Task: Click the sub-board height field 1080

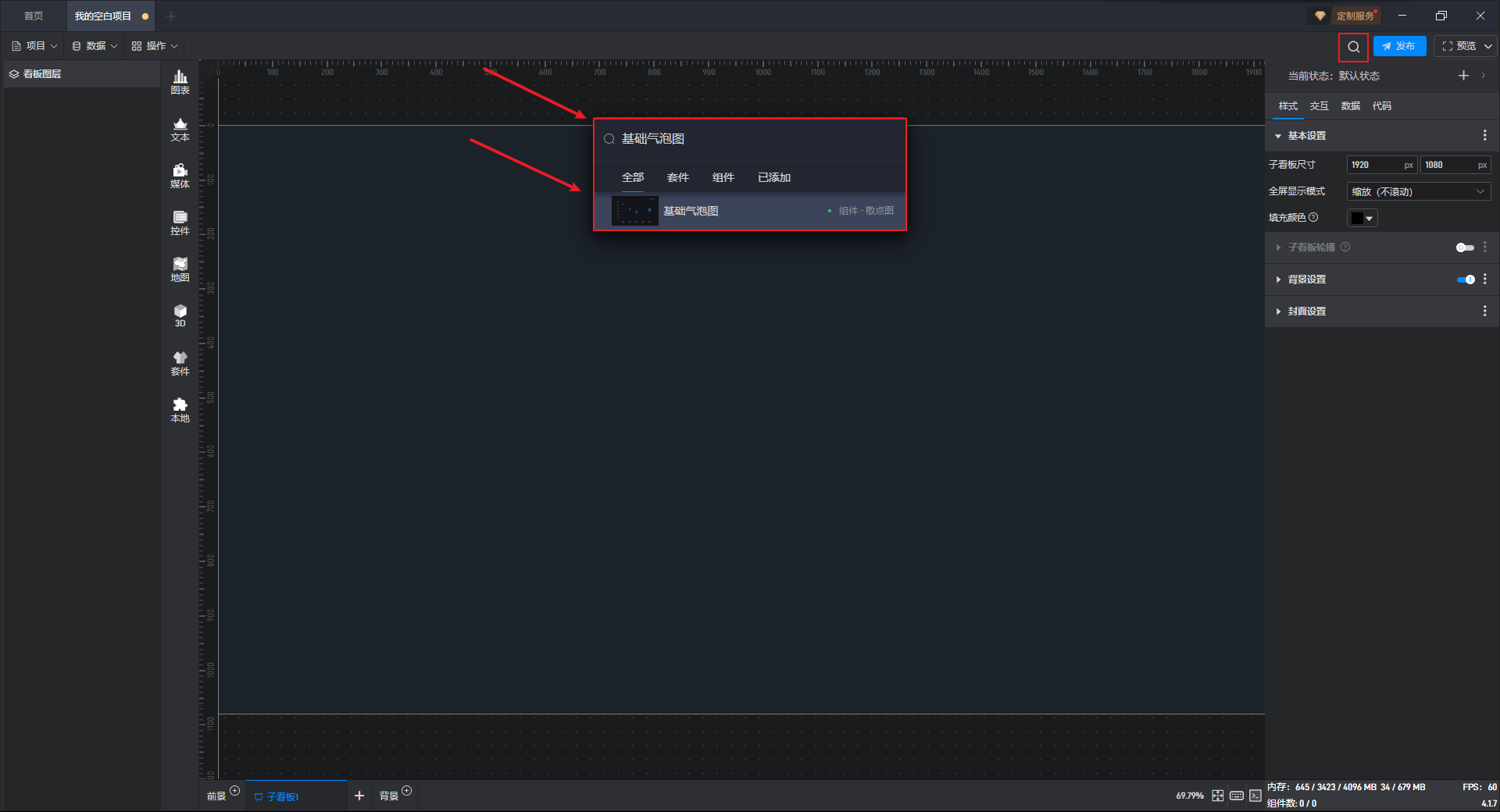Action: click(1455, 166)
